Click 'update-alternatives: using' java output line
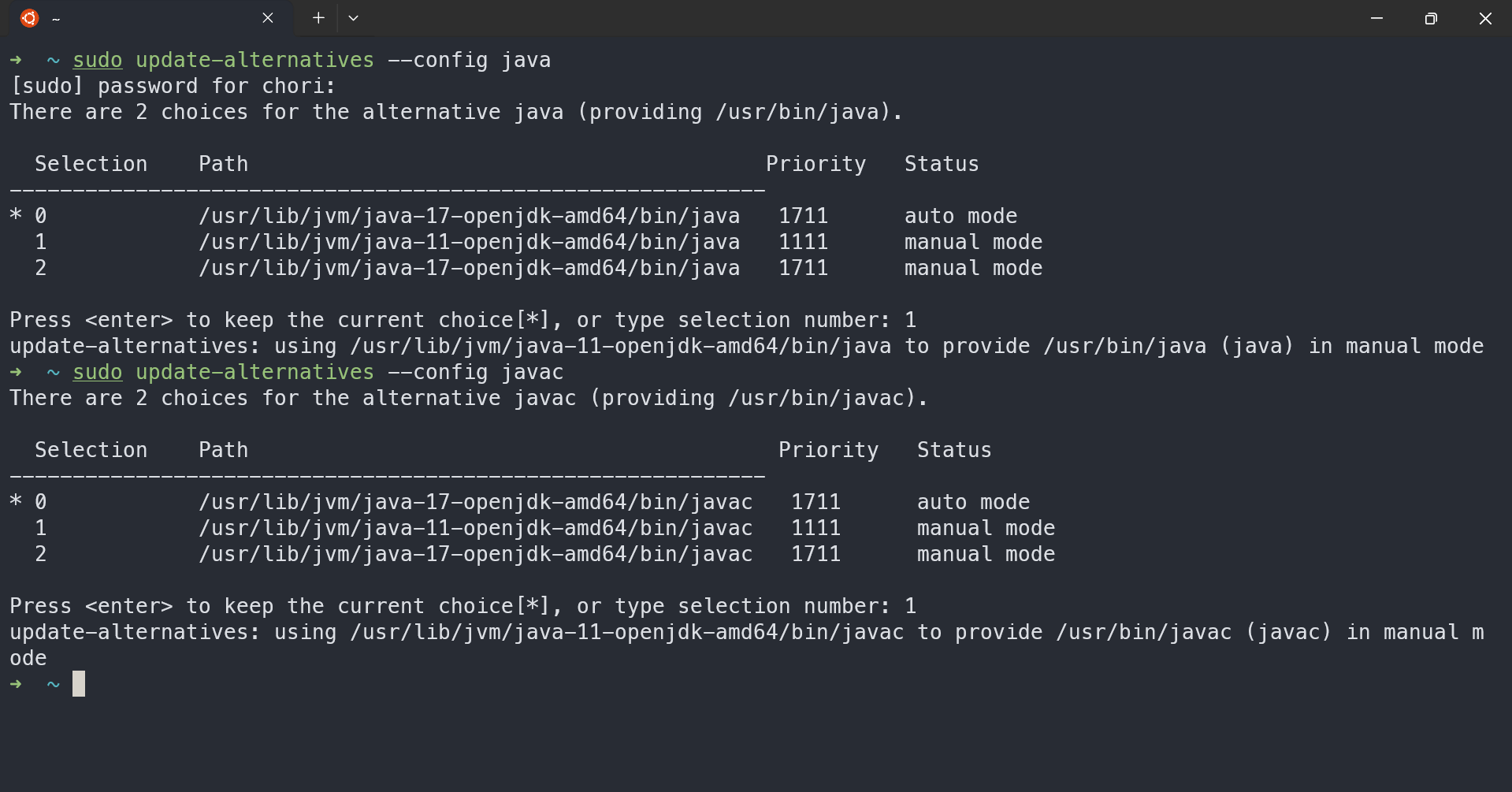 tap(747, 346)
